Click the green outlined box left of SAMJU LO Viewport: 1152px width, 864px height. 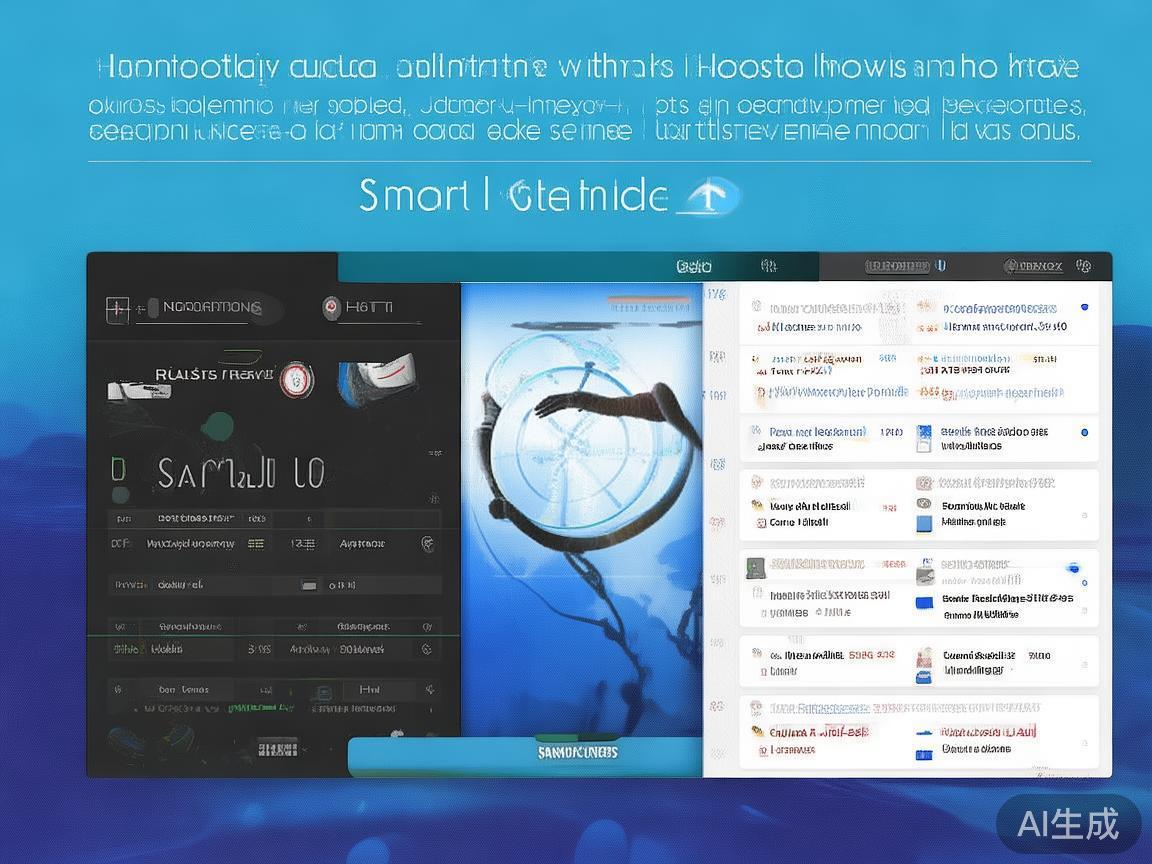(118, 469)
